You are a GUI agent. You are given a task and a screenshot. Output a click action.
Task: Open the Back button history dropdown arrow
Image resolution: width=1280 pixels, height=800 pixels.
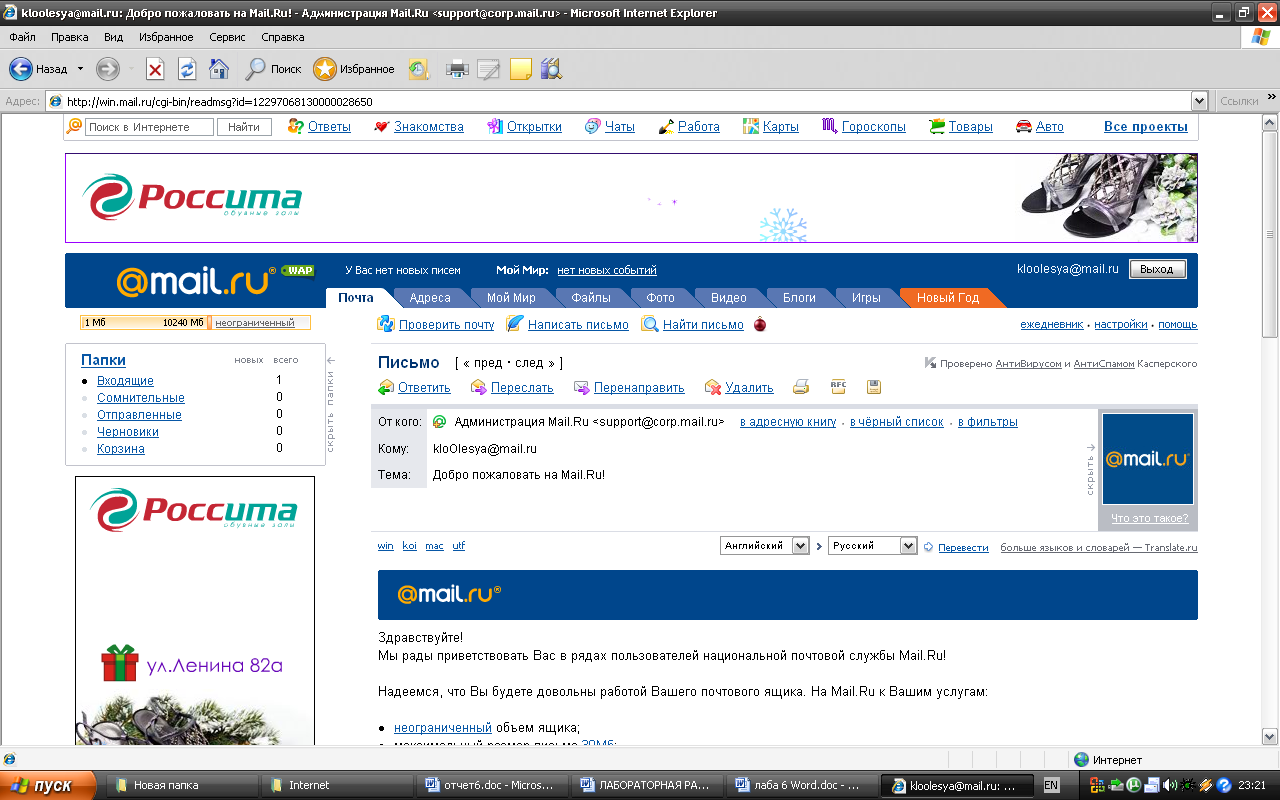point(80,69)
